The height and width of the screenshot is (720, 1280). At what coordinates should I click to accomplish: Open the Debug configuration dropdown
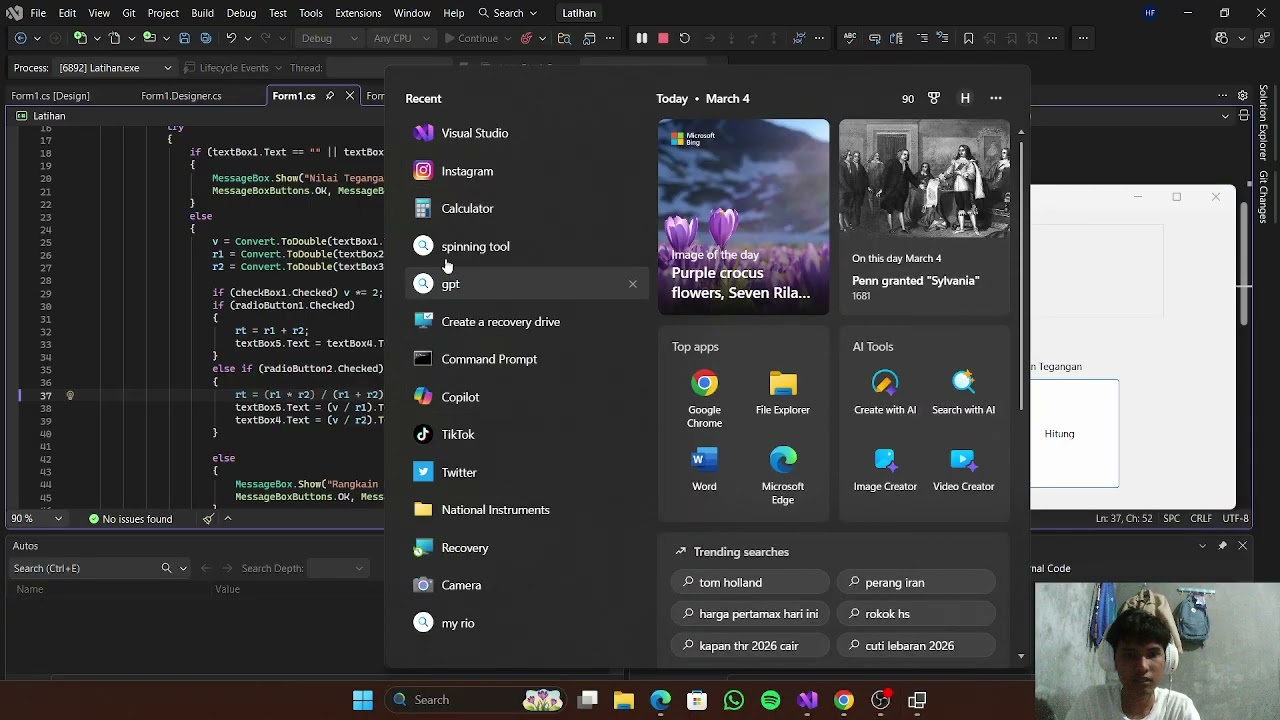[x=328, y=38]
